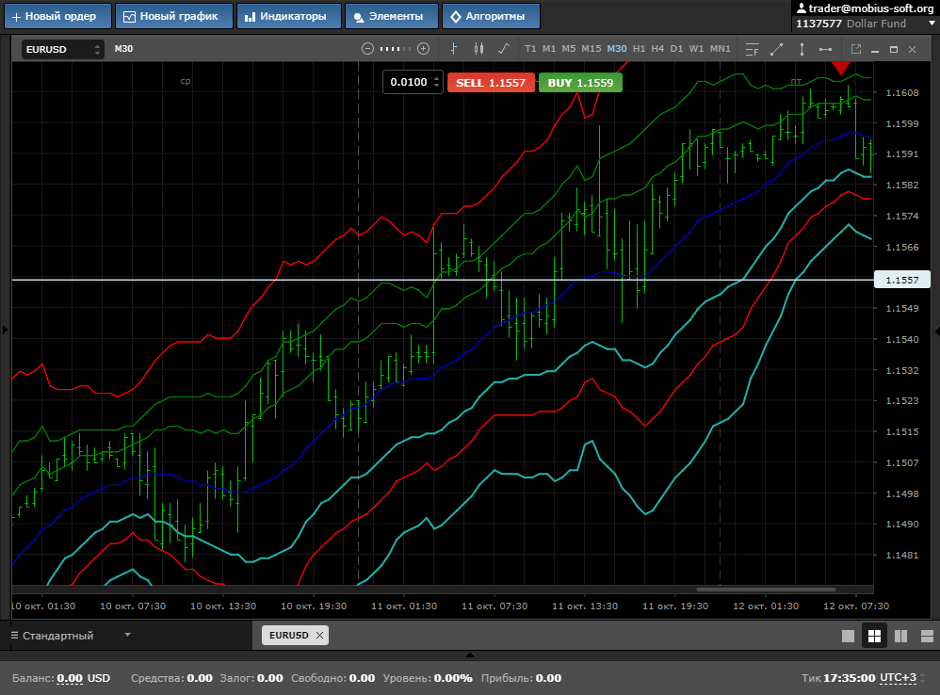The image size is (940, 695).
Task: Click the zoom level slider
Action: 396,49
